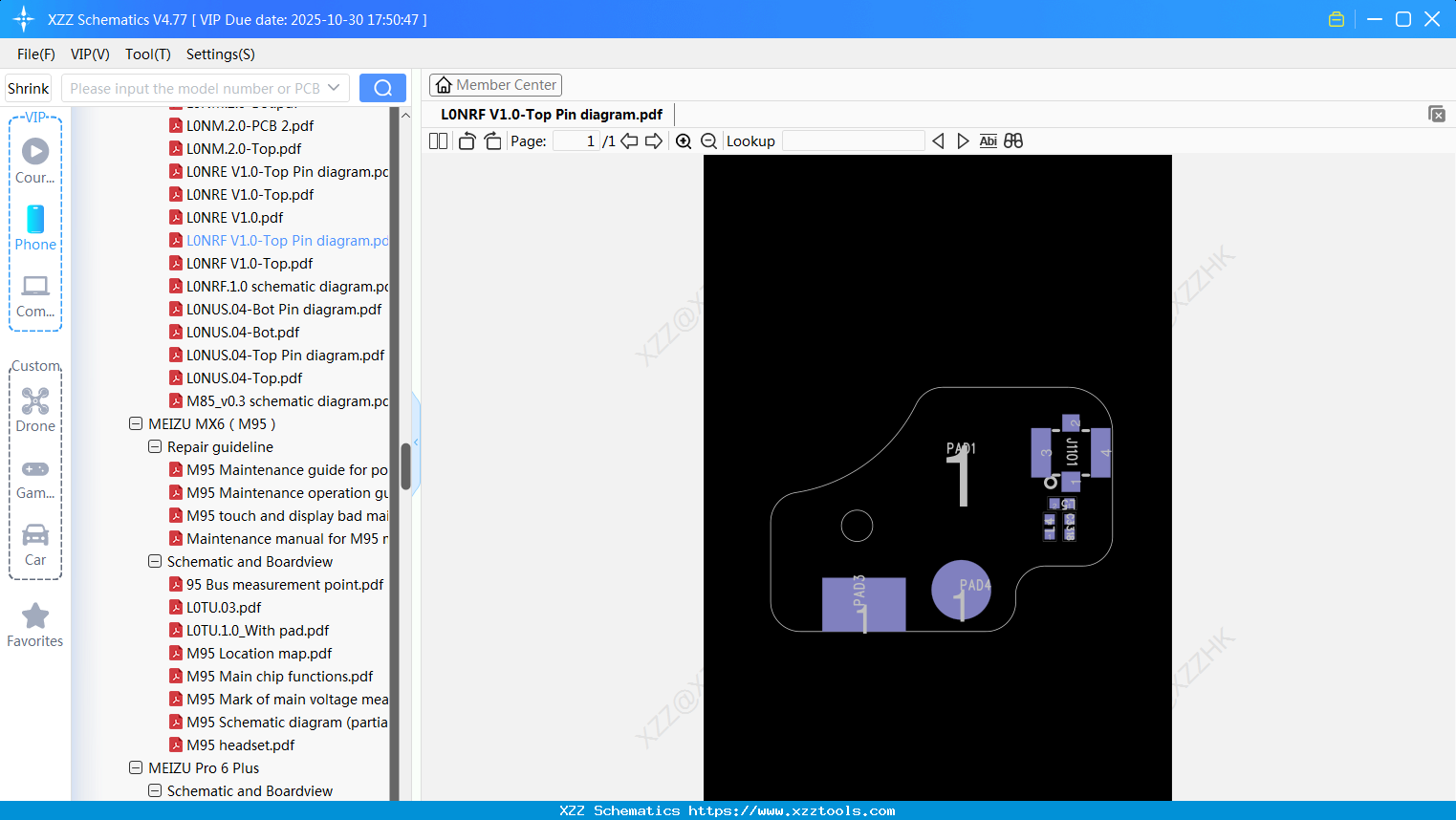Open the Settings(S) menu
The width and height of the screenshot is (1456, 820).
click(220, 54)
